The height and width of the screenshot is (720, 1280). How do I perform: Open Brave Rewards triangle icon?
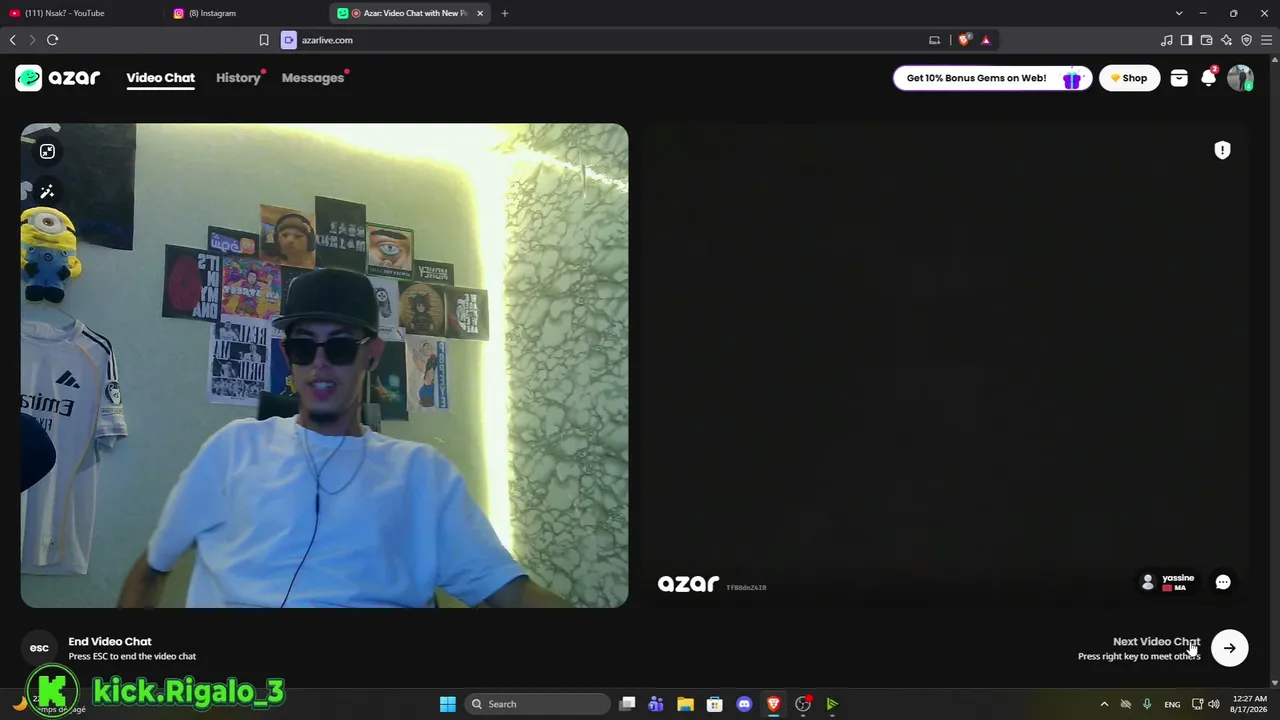[985, 40]
